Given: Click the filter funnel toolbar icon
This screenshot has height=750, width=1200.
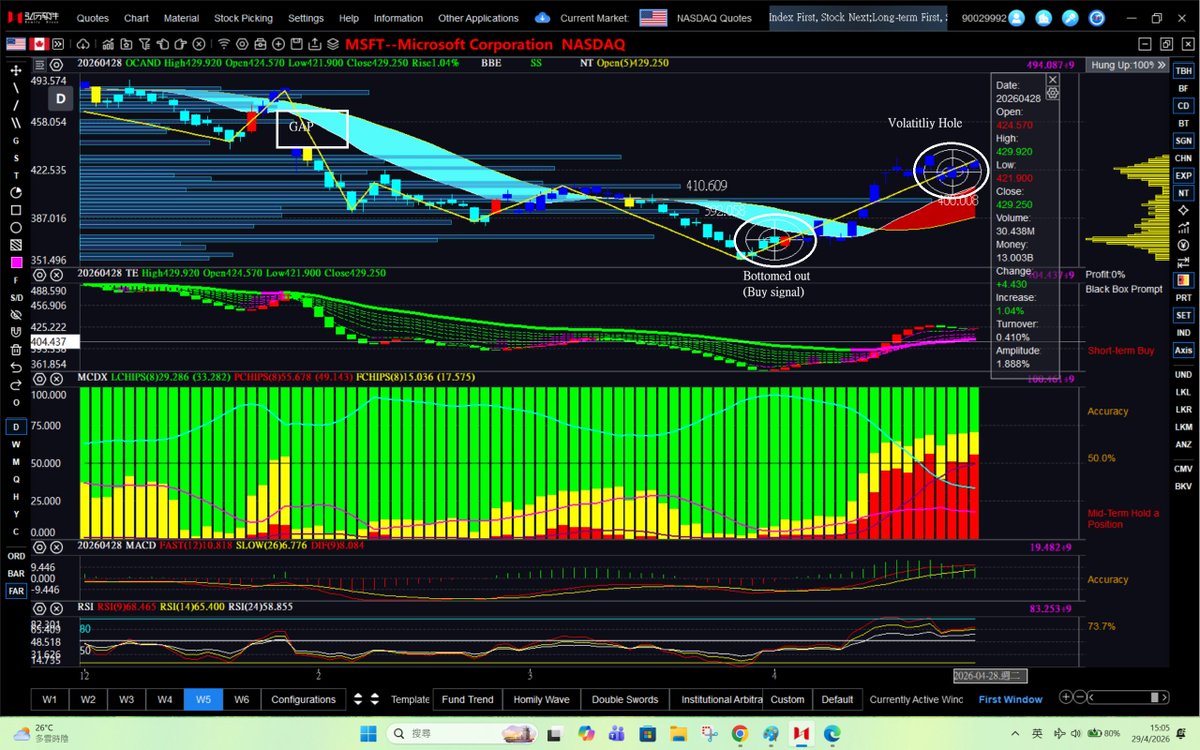Looking at the screenshot, I should click(145, 44).
